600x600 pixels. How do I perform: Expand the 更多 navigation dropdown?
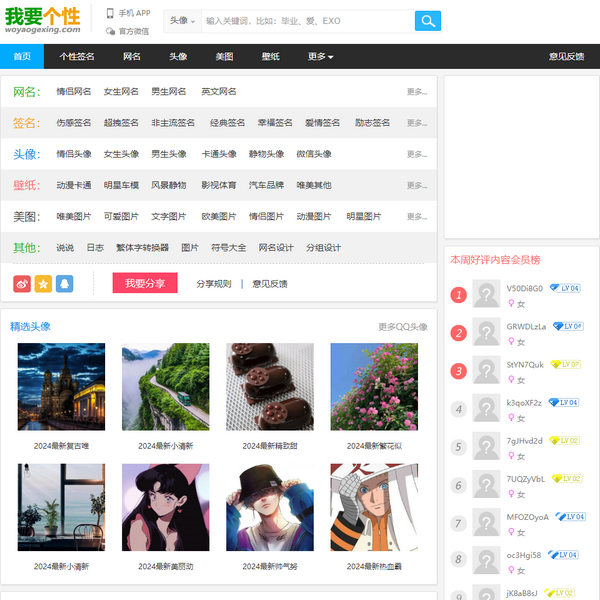click(320, 57)
